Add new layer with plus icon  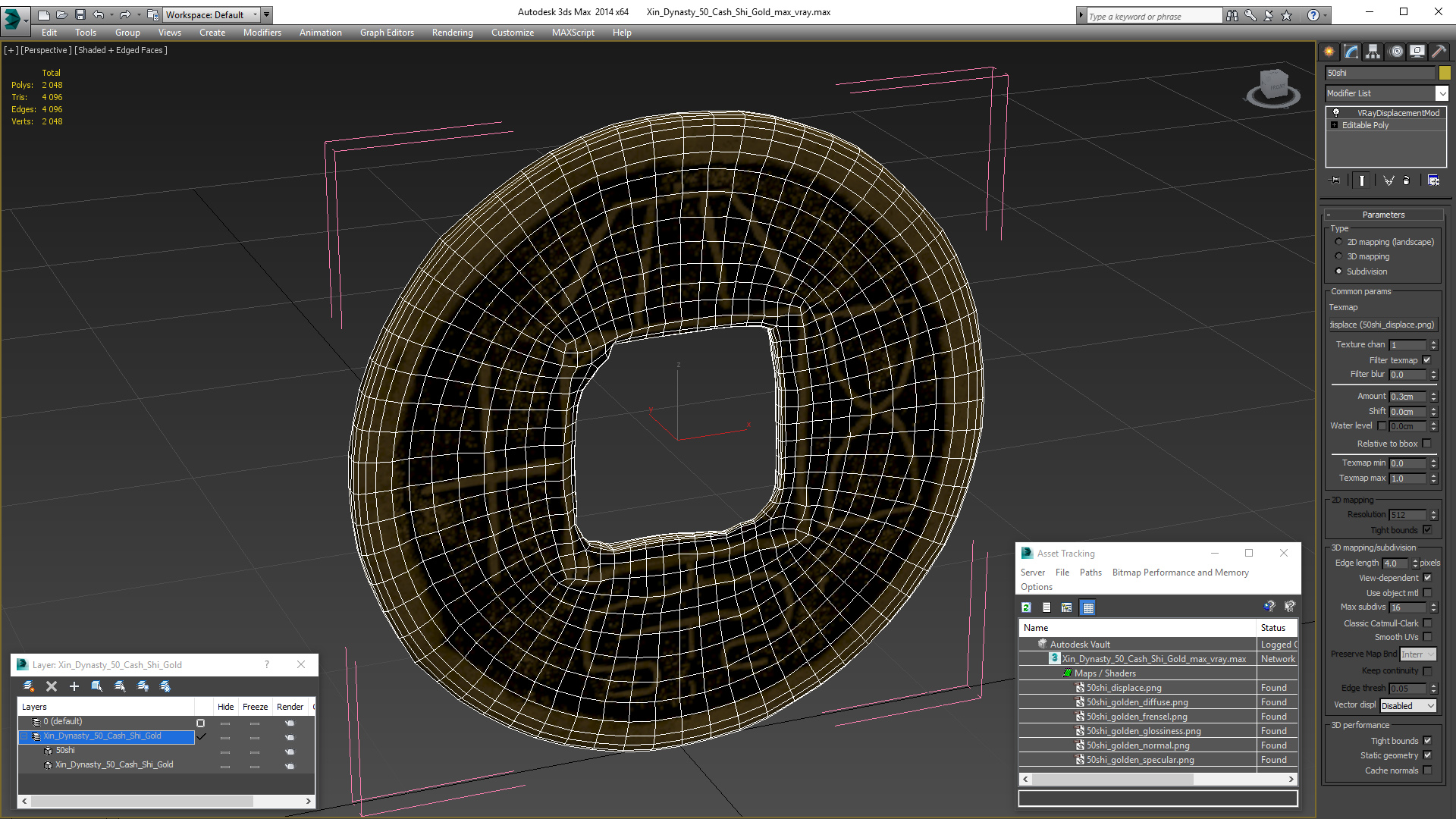74,686
